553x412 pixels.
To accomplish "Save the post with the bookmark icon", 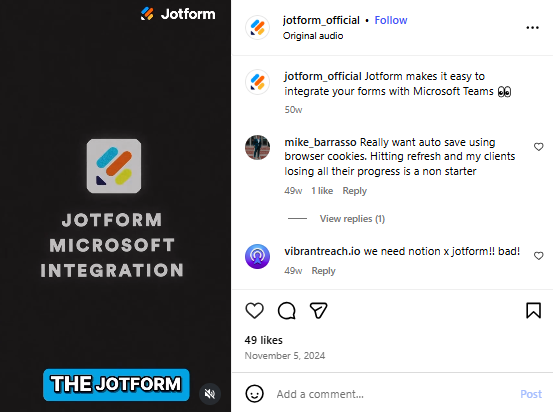I will [533, 310].
